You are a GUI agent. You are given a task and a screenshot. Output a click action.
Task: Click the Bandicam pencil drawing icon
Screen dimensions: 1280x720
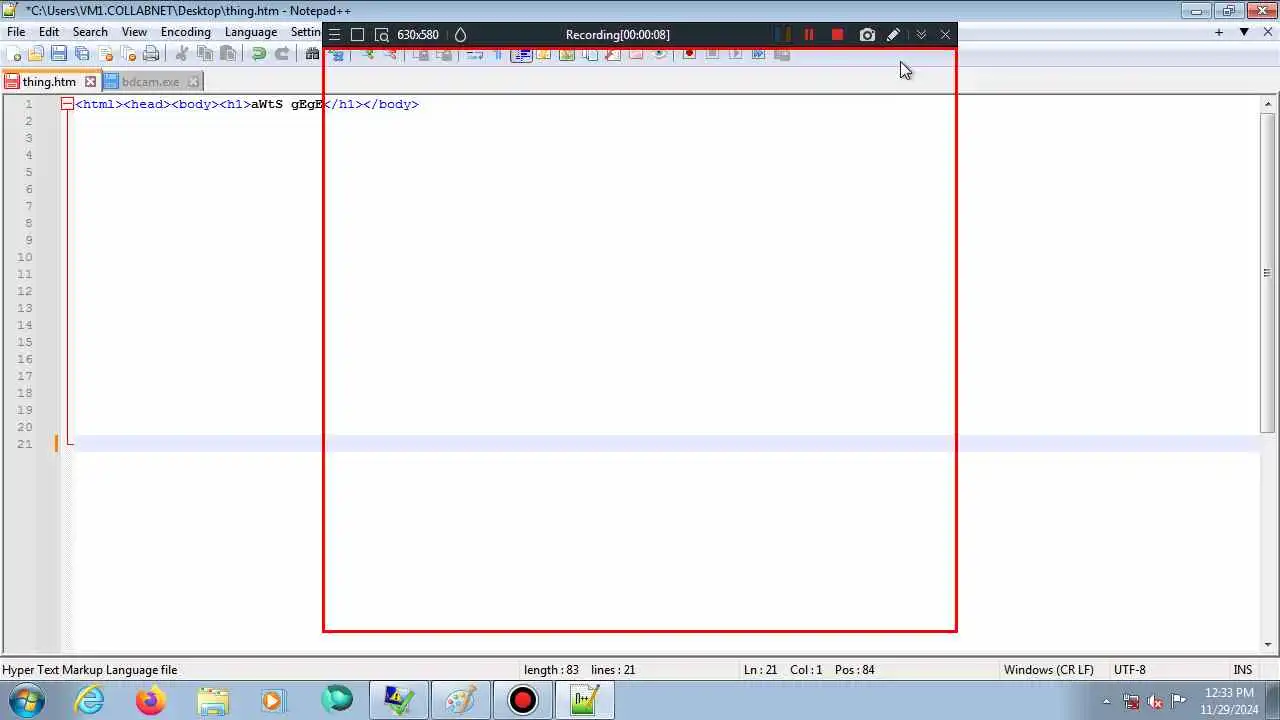[893, 35]
